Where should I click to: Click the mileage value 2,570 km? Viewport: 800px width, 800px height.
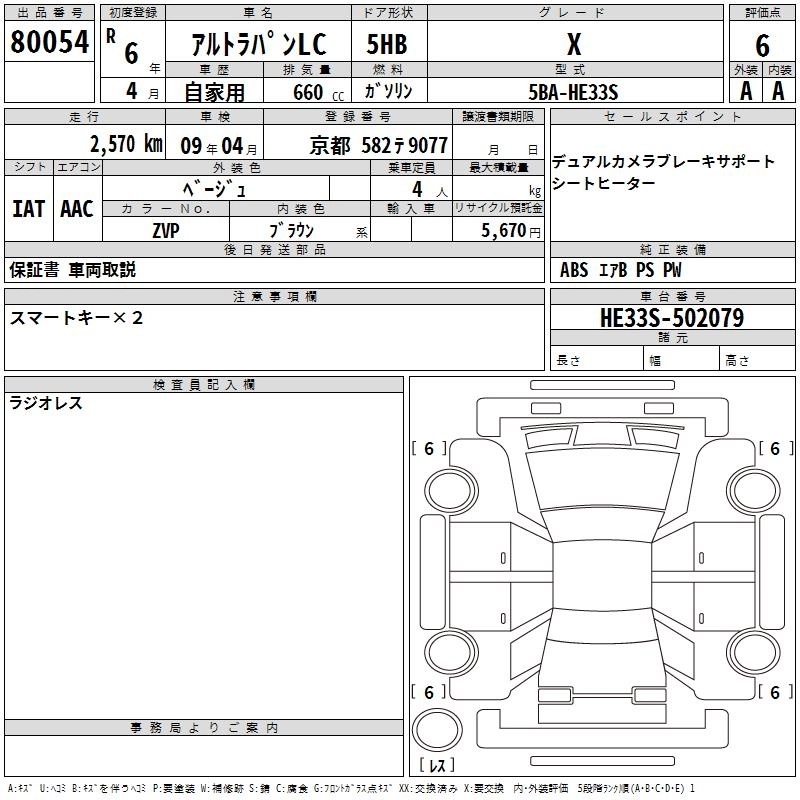125,143
